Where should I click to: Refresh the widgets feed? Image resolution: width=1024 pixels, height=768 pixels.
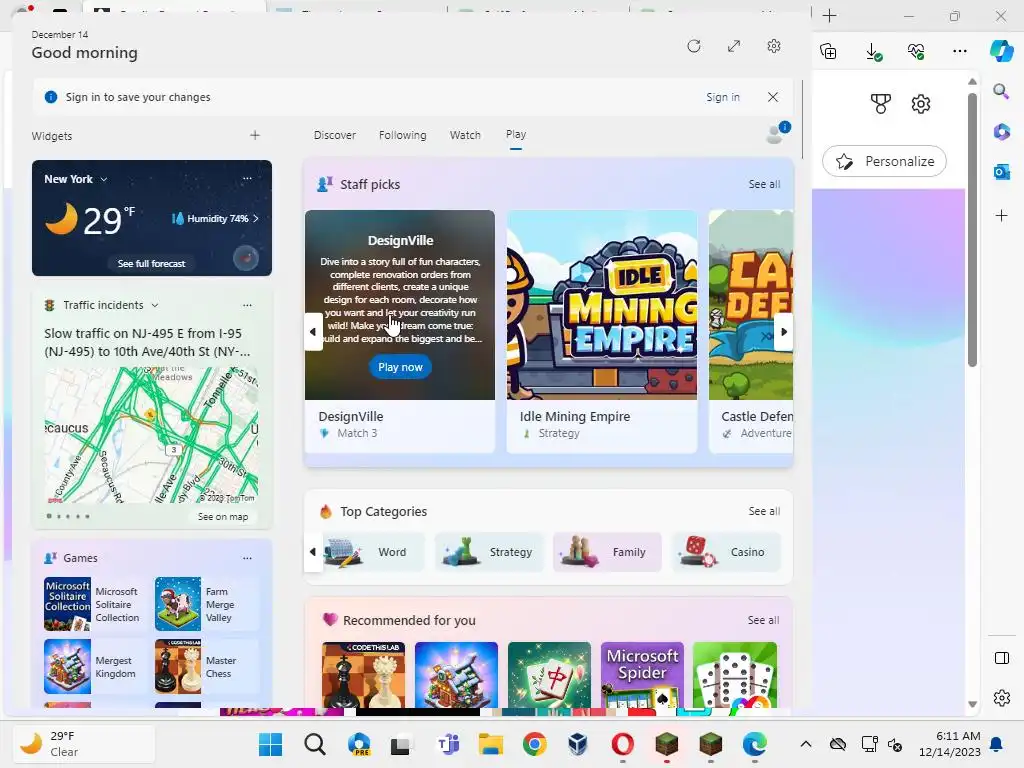click(x=694, y=46)
